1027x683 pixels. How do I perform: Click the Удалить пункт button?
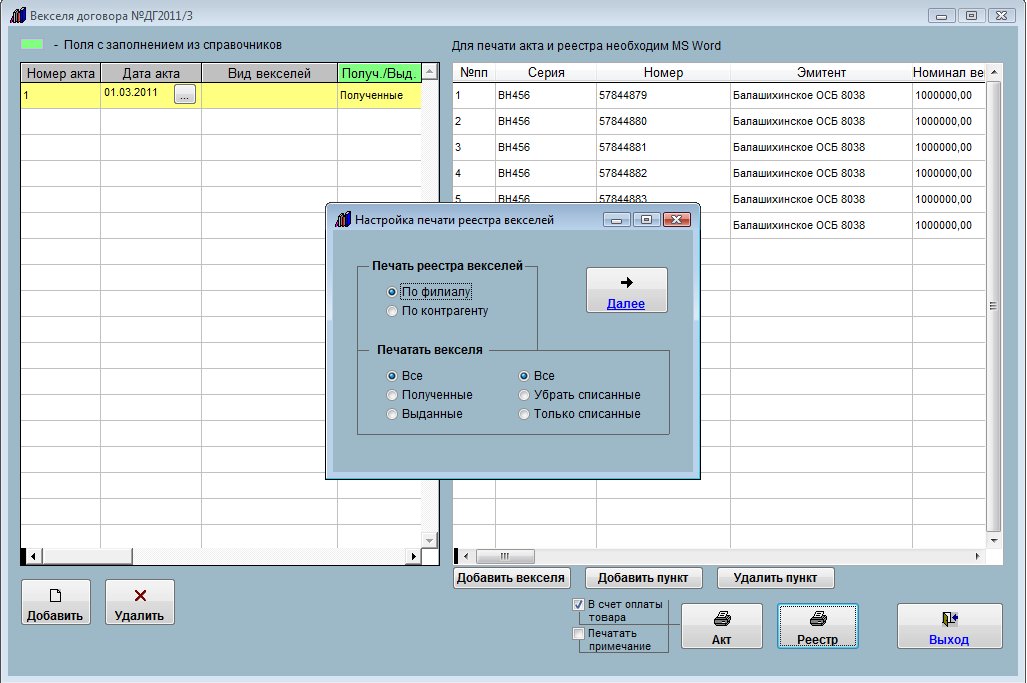click(775, 578)
